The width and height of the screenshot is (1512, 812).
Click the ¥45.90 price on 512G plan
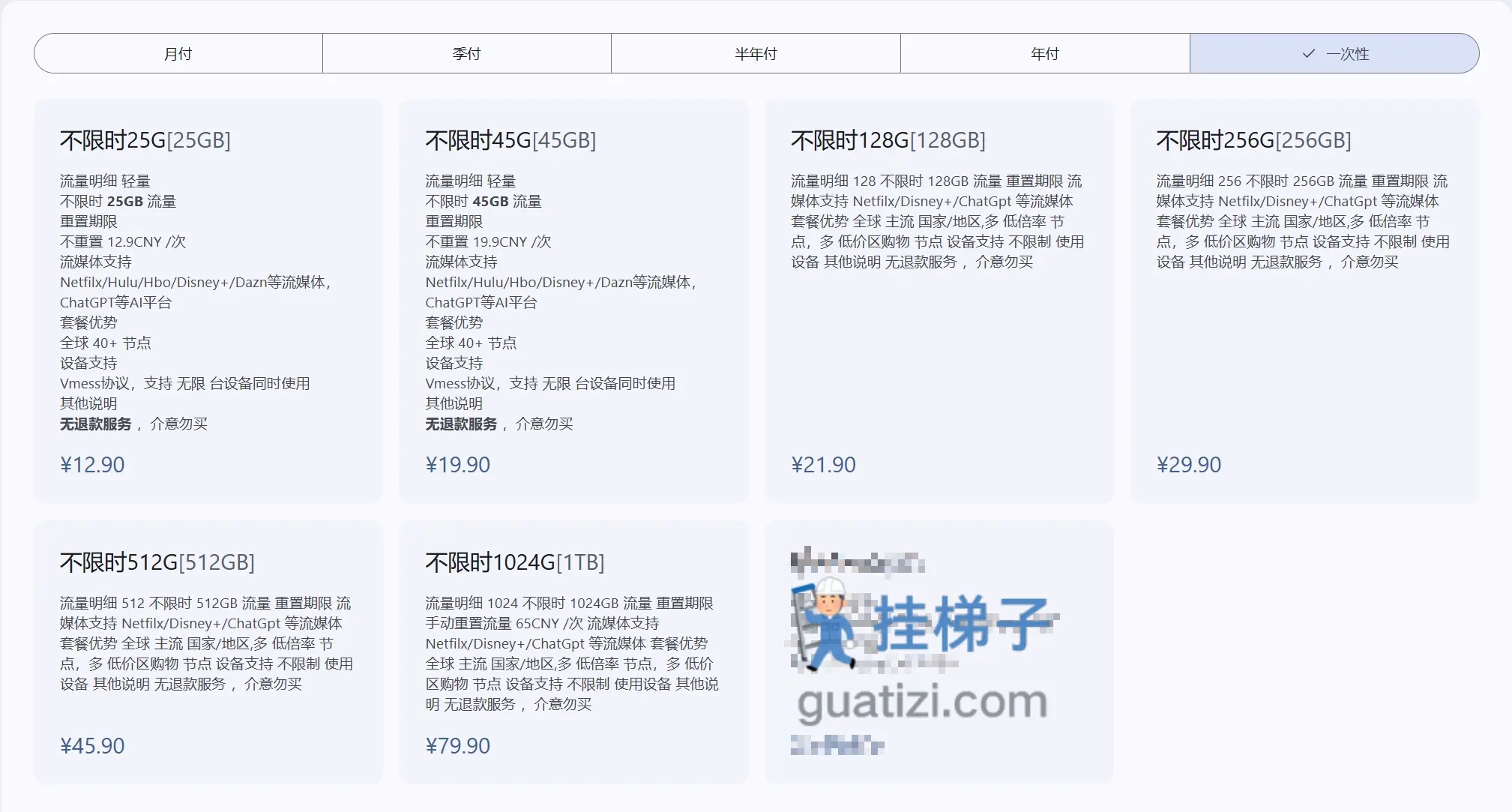click(92, 746)
